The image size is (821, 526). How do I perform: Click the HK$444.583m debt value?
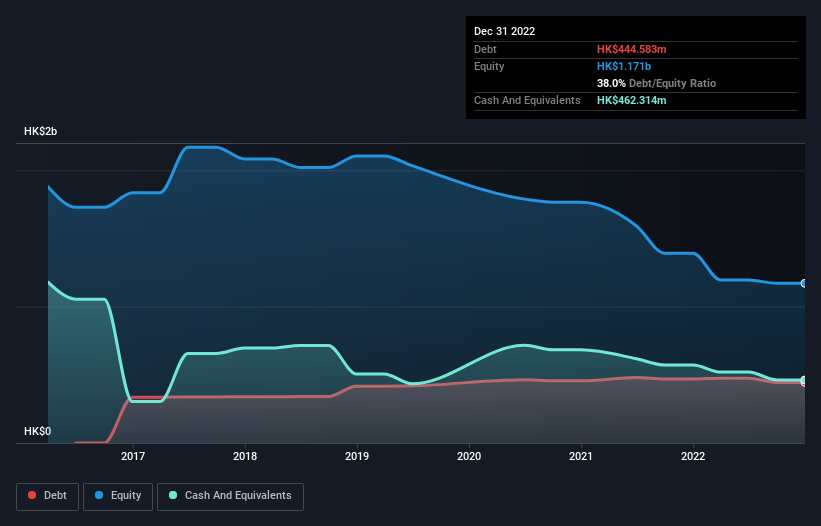[631, 49]
